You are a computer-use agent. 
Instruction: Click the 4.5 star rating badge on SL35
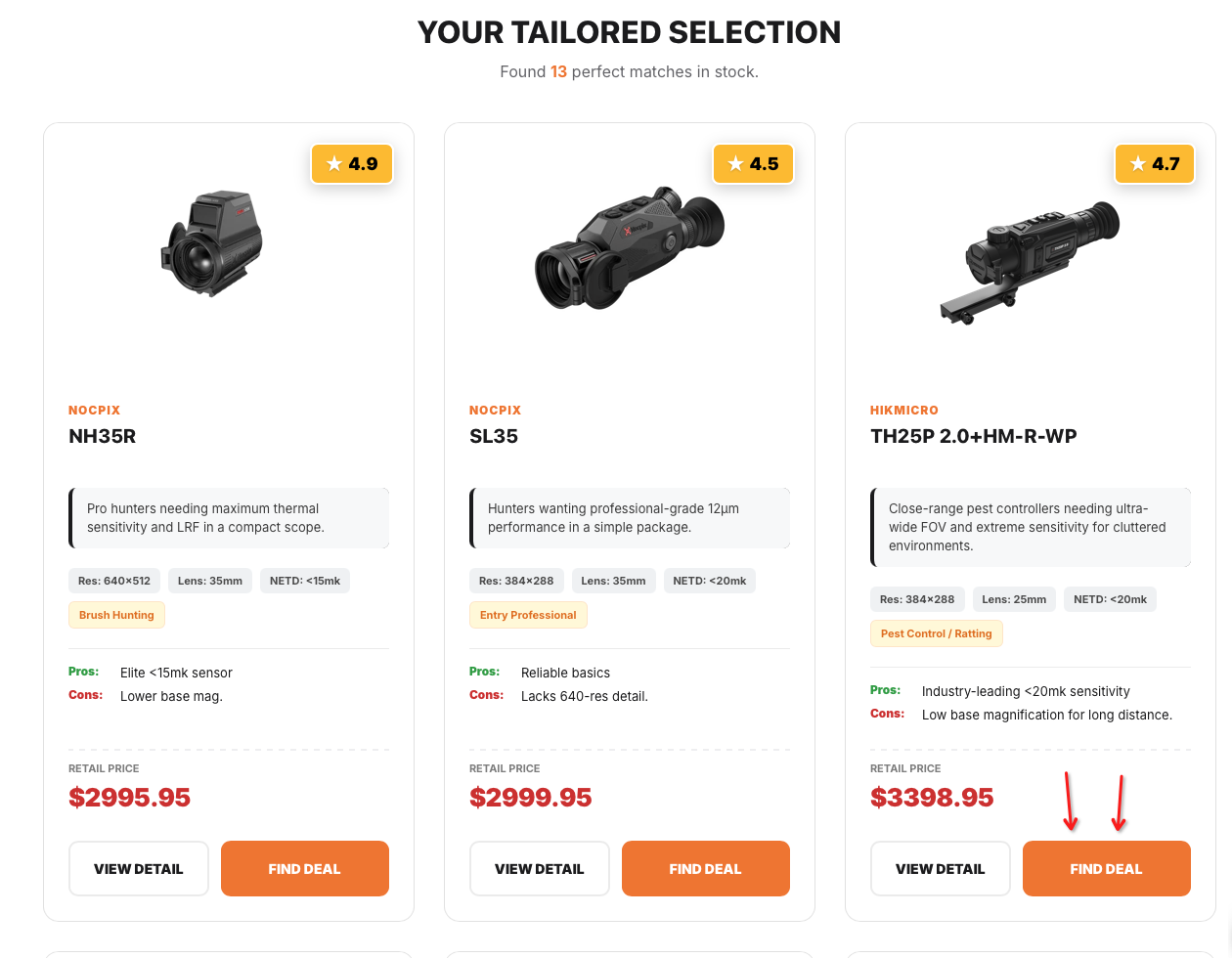pyautogui.click(x=753, y=163)
